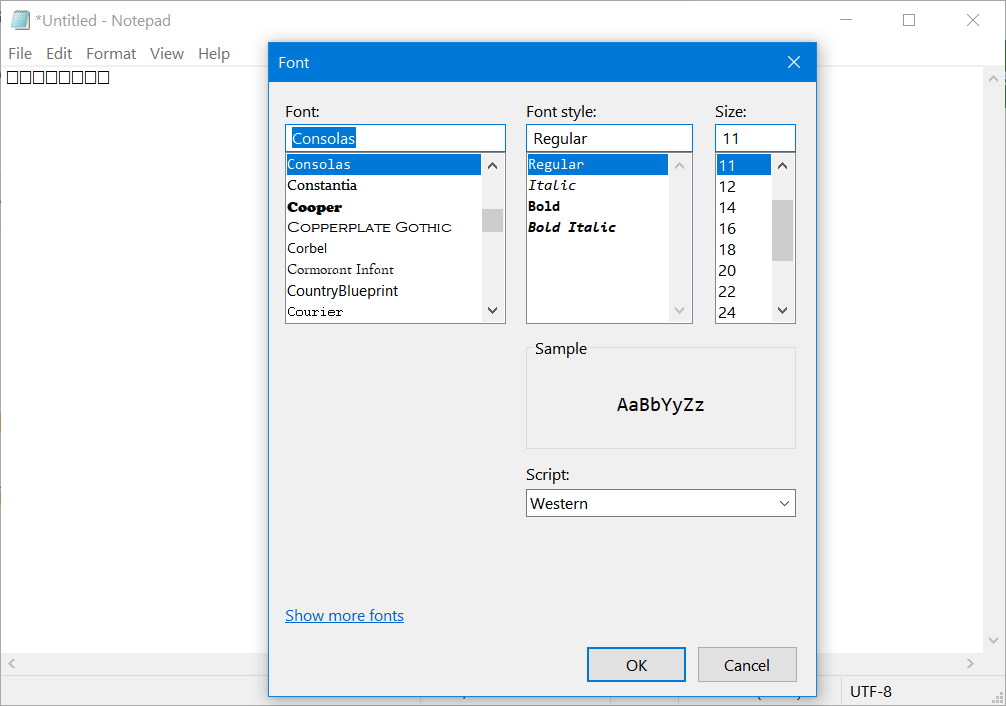This screenshot has width=1006, height=706.
Task: Click size list scrollbar thumb
Action: [782, 230]
